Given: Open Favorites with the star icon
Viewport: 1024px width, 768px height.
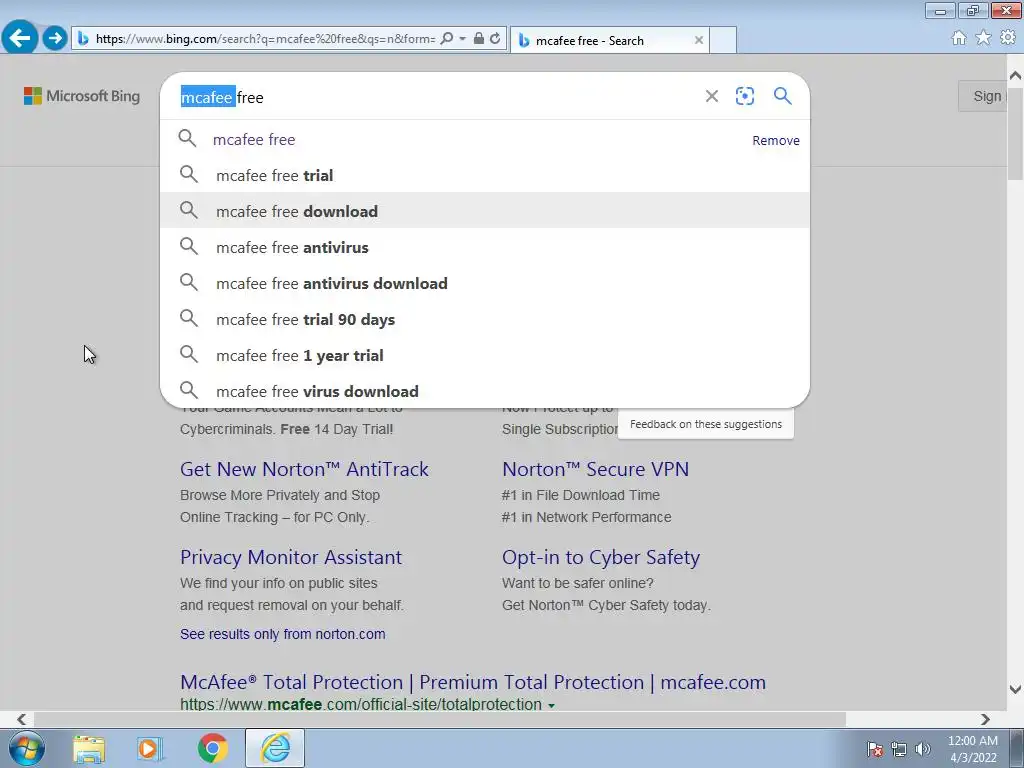Looking at the screenshot, I should pyautogui.click(x=983, y=38).
